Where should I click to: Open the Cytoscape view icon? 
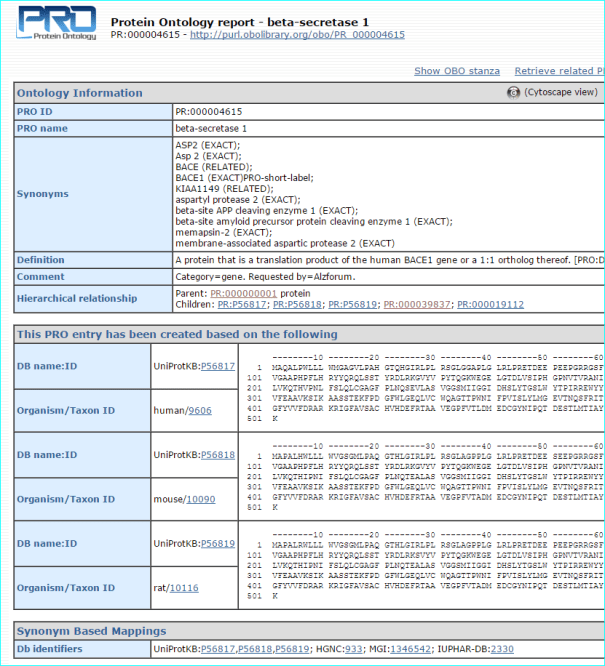(x=514, y=92)
